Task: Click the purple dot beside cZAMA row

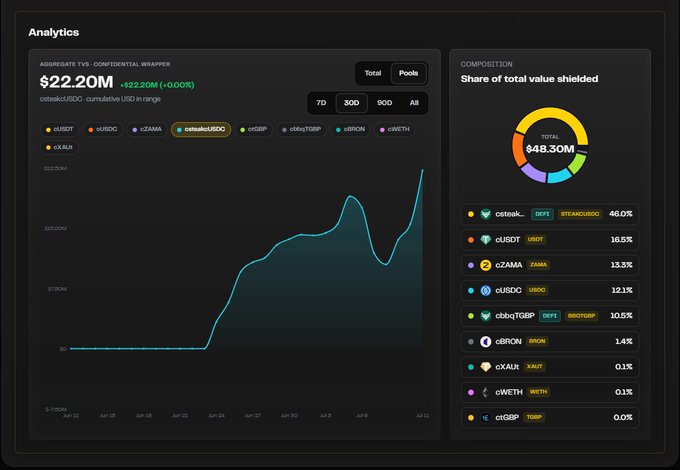Action: (x=471, y=265)
